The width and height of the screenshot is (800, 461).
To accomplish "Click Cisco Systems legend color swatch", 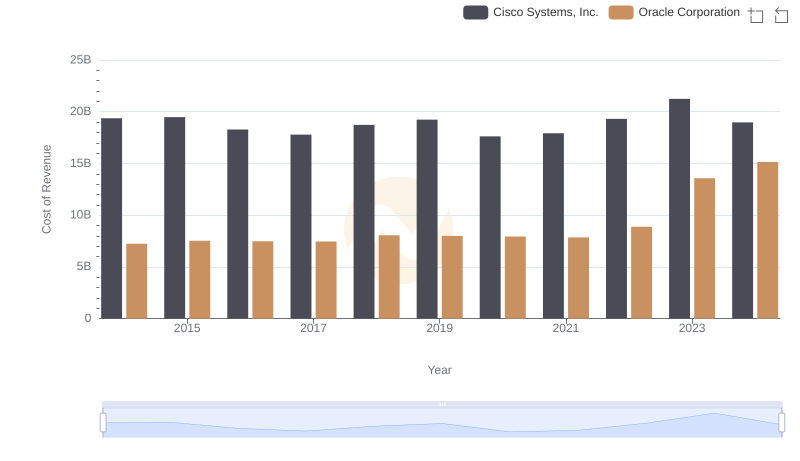I will (x=476, y=12).
